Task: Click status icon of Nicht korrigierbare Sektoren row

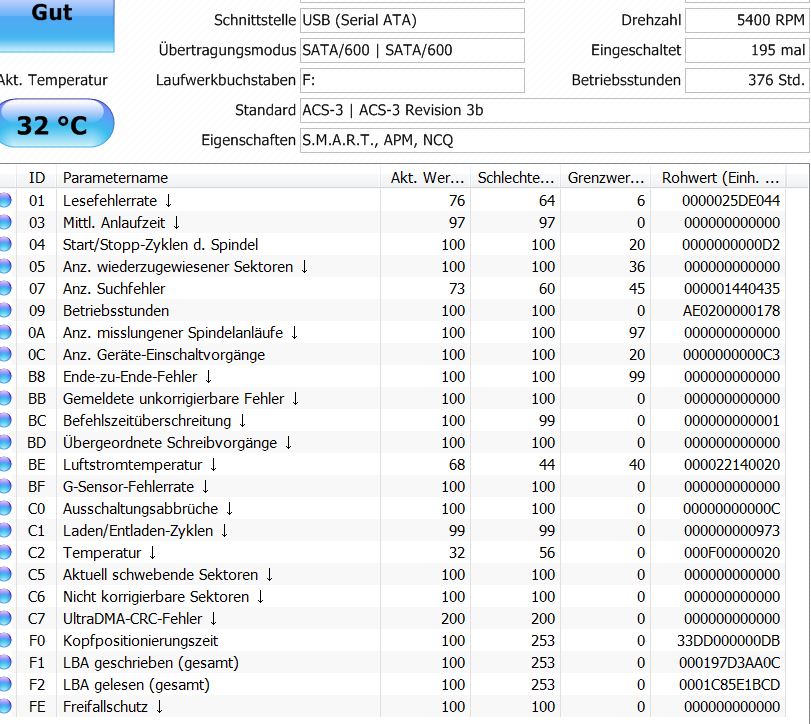Action: pos(5,596)
